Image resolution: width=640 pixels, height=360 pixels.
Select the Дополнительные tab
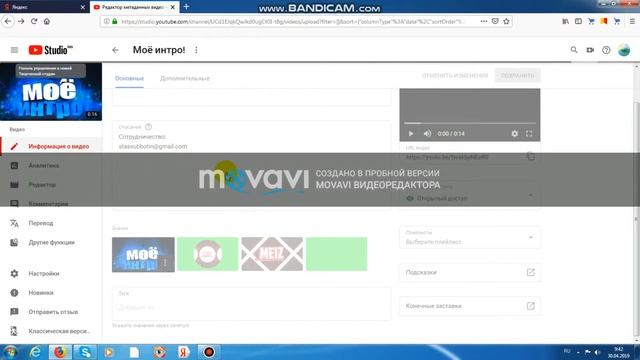[185, 78]
